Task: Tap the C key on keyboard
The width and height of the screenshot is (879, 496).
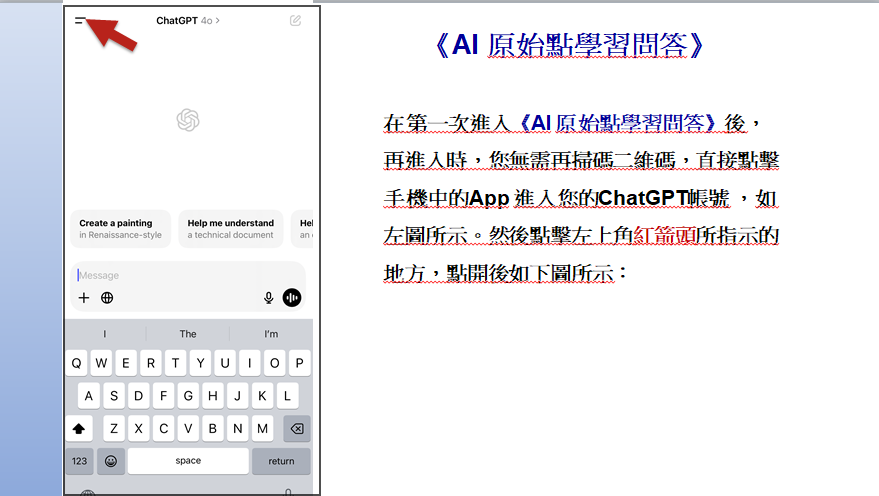Action: coord(163,429)
